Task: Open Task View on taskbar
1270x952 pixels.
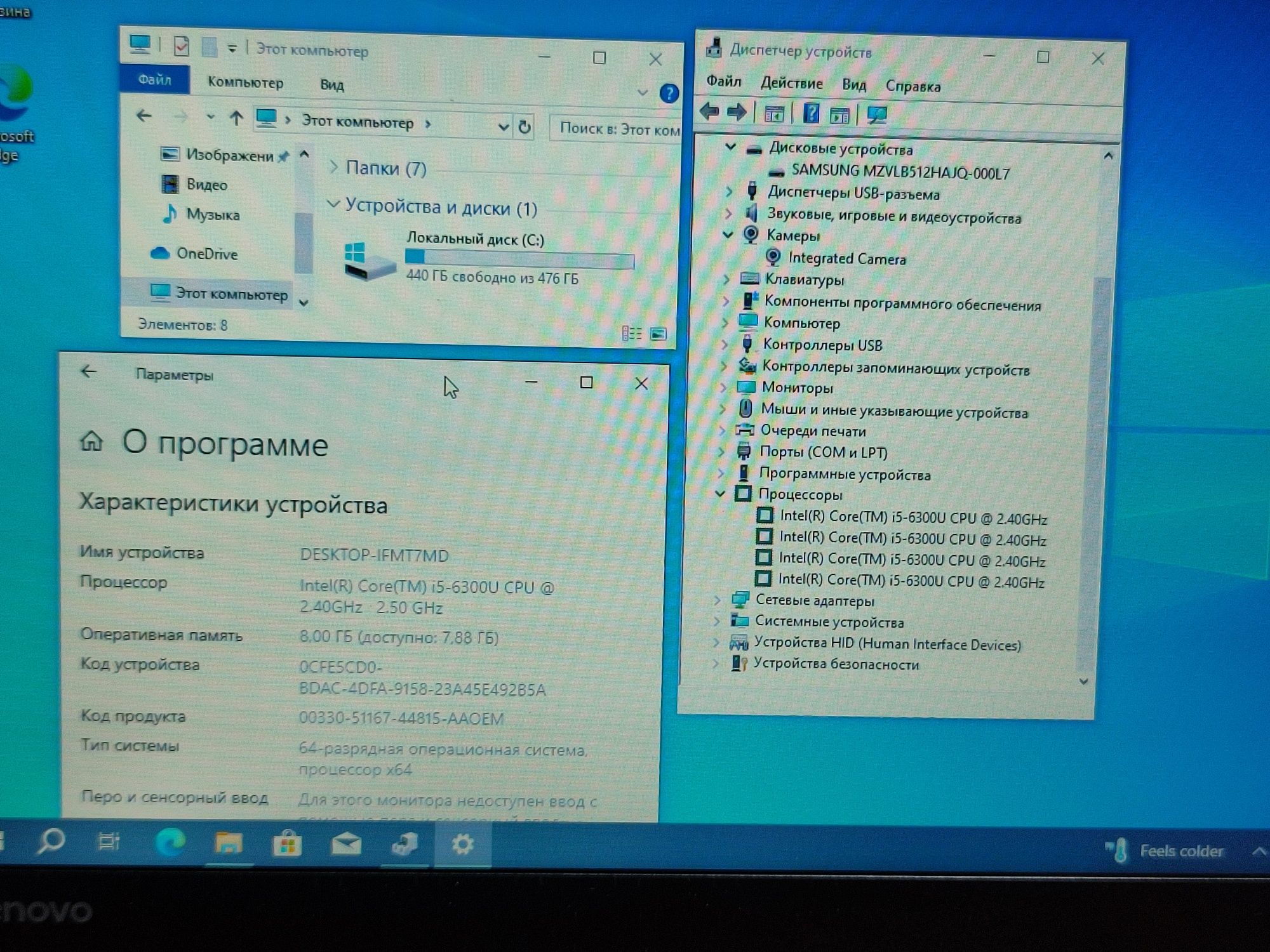Action: click(x=109, y=842)
